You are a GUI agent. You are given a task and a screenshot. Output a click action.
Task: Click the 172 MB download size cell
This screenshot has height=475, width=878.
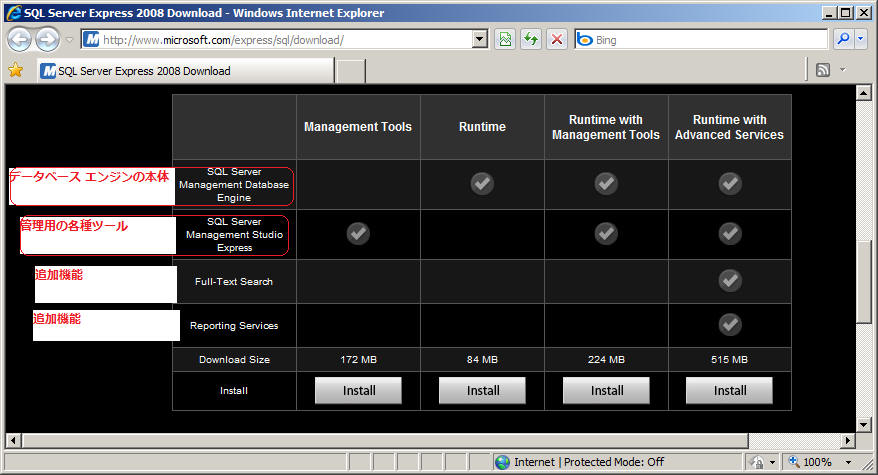click(x=358, y=360)
